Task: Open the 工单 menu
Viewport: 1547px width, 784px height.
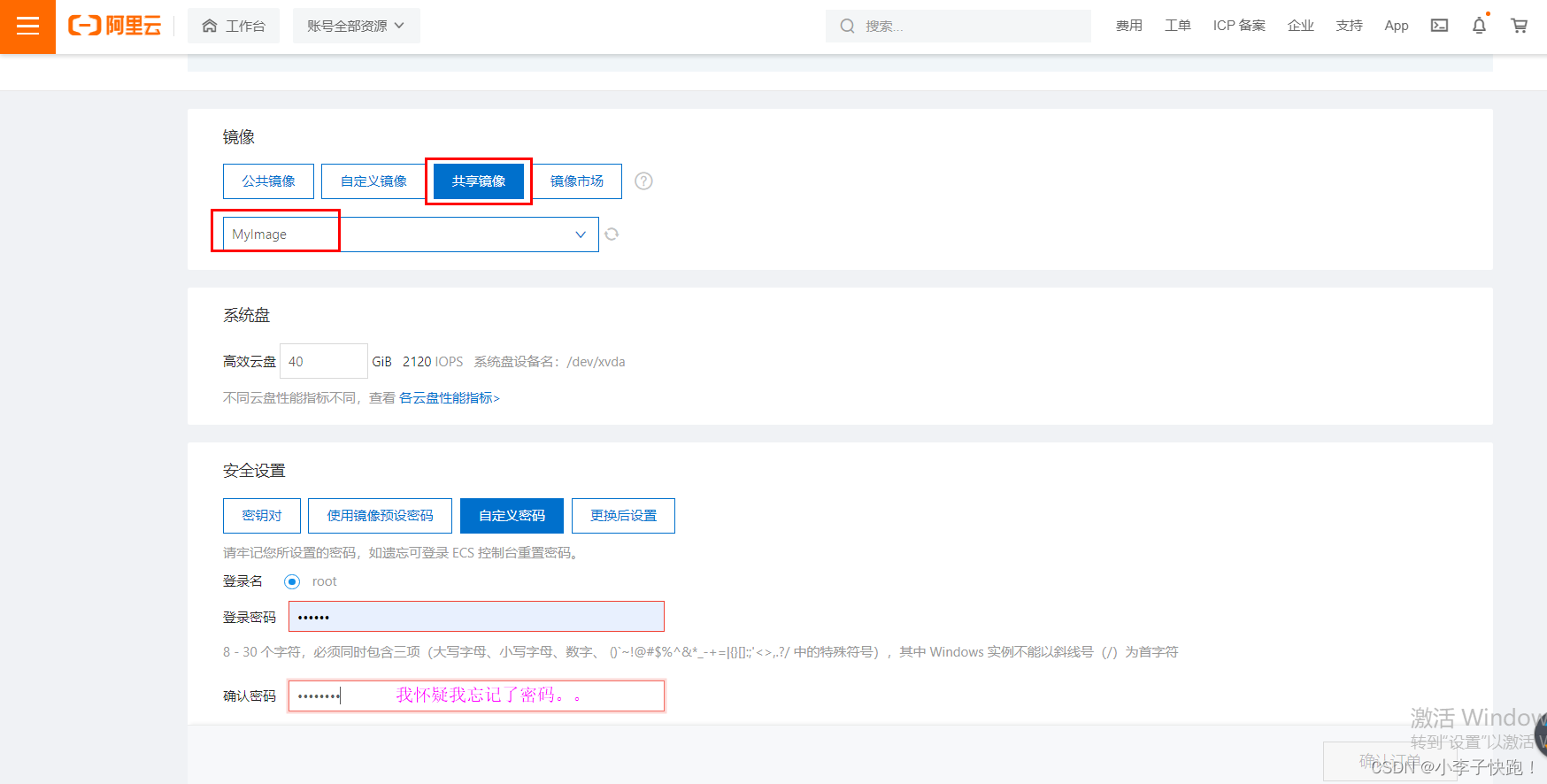Action: pyautogui.click(x=1178, y=26)
